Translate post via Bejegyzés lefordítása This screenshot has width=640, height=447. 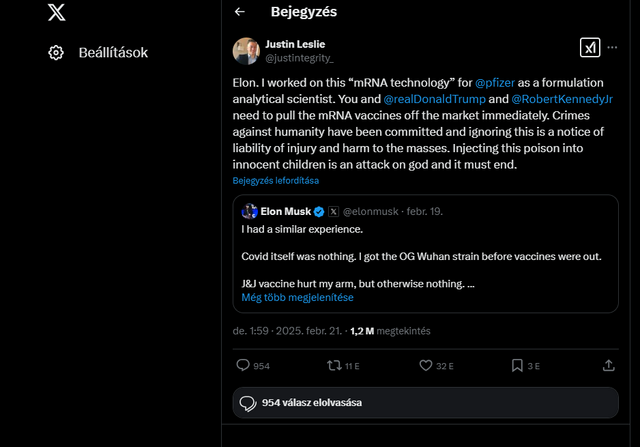tap(276, 181)
